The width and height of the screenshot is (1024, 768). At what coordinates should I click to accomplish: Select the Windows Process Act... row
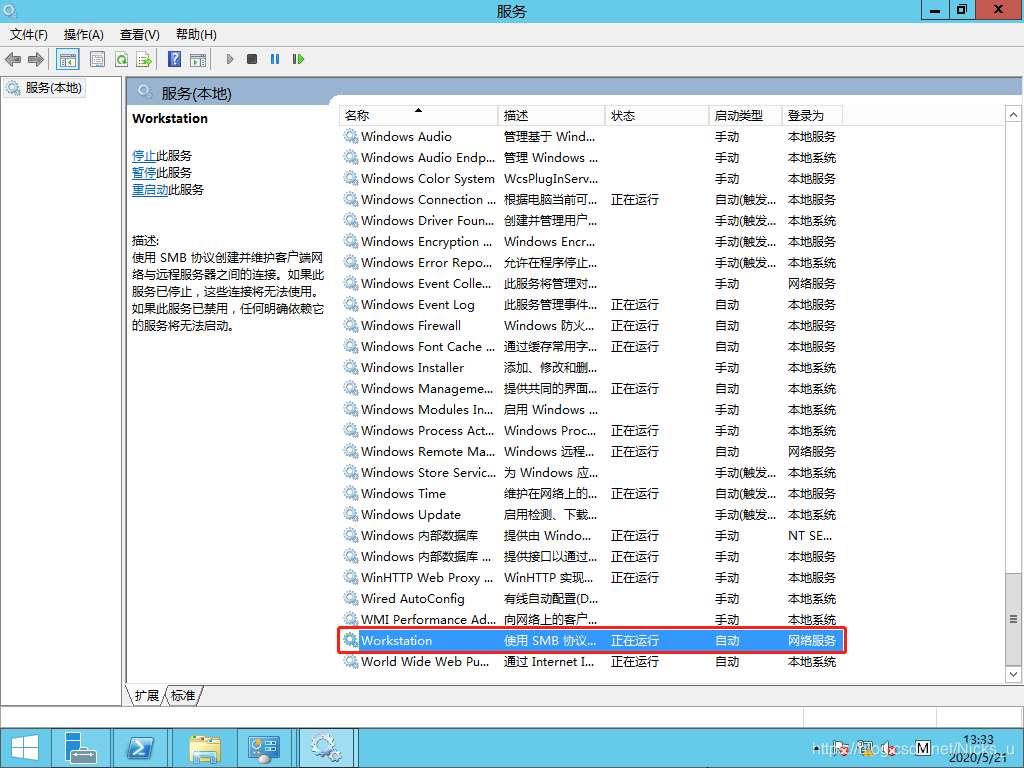pyautogui.click(x=591, y=430)
